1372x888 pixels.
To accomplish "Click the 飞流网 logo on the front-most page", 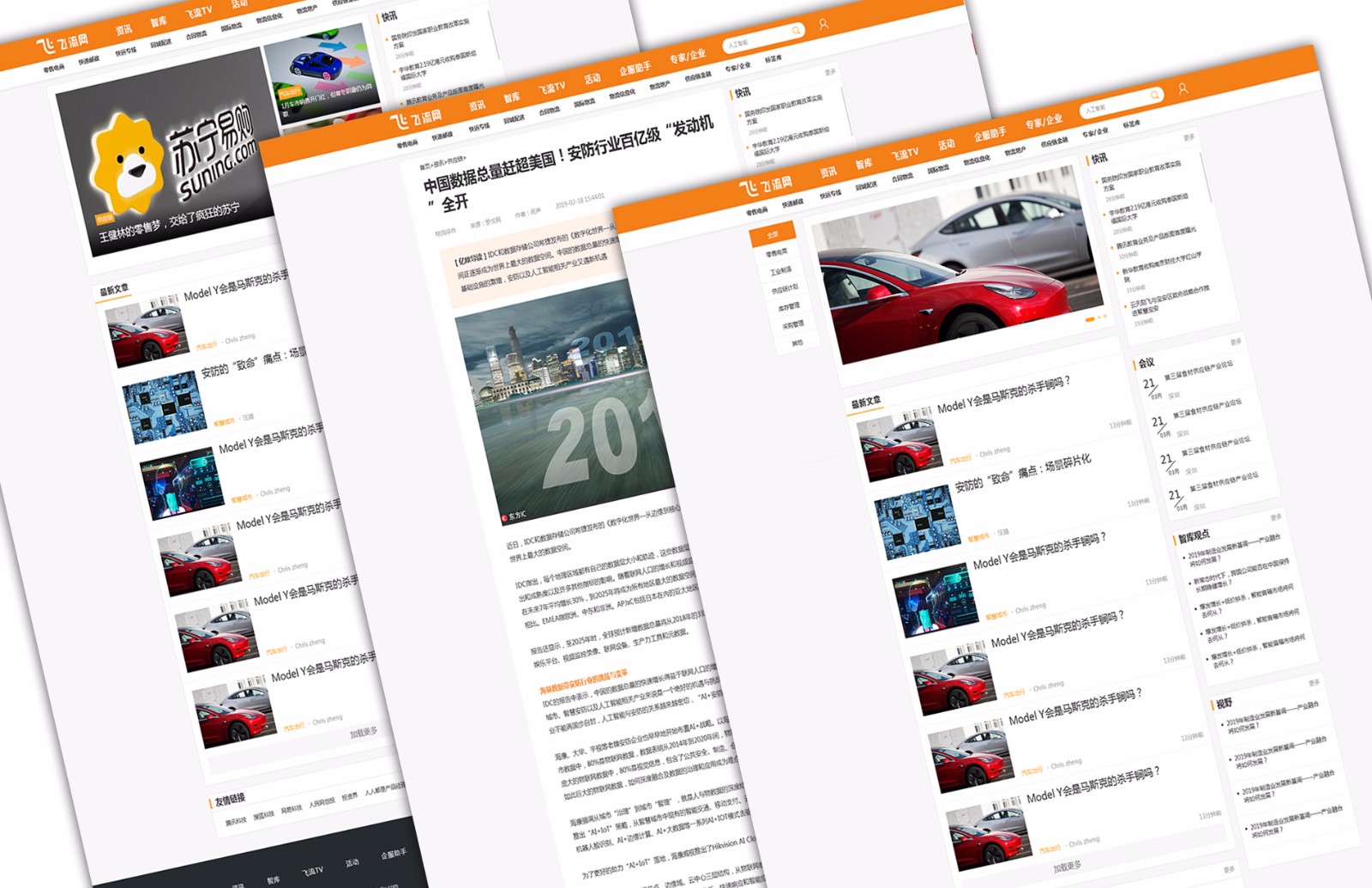I will [x=766, y=185].
